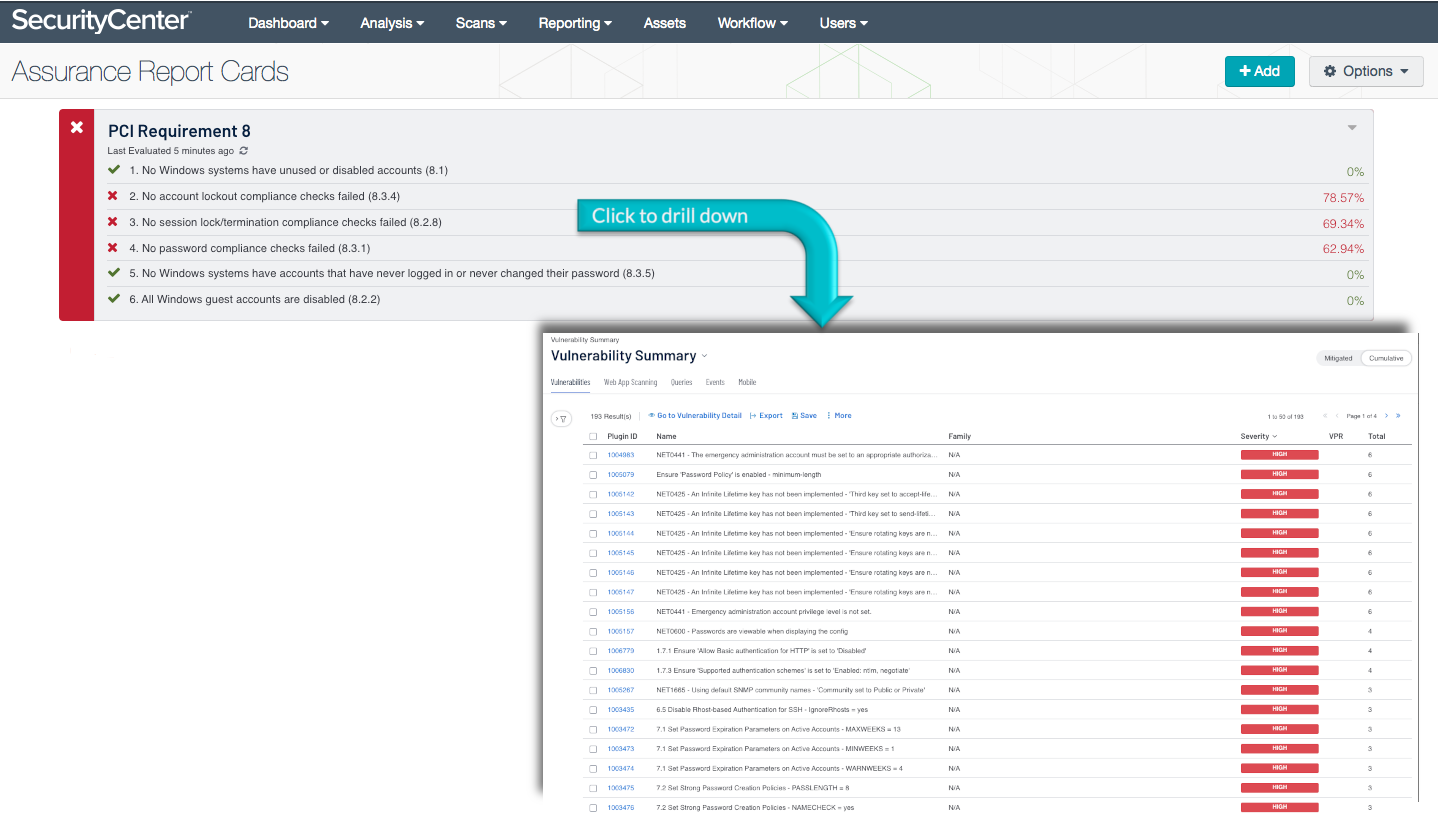Open the Users dropdown menu
1440x820 pixels.
tap(843, 23)
